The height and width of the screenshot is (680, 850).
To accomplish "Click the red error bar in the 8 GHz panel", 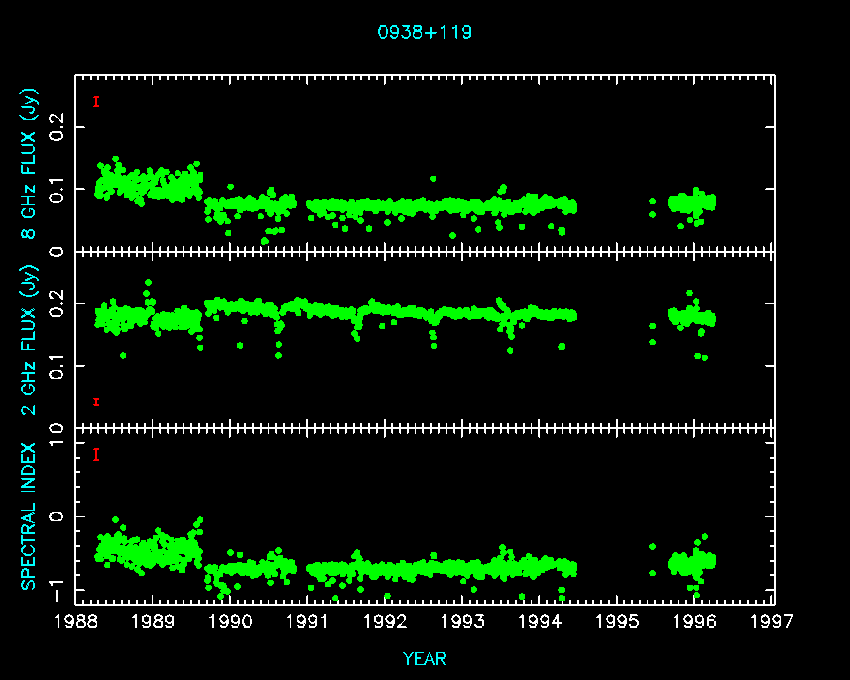I will (96, 101).
